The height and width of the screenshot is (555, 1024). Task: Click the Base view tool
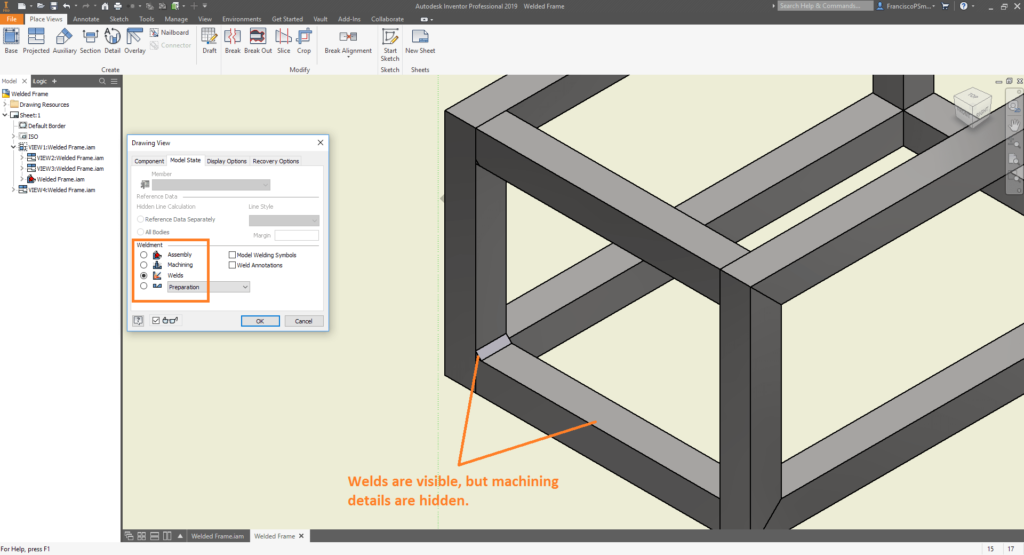click(11, 40)
